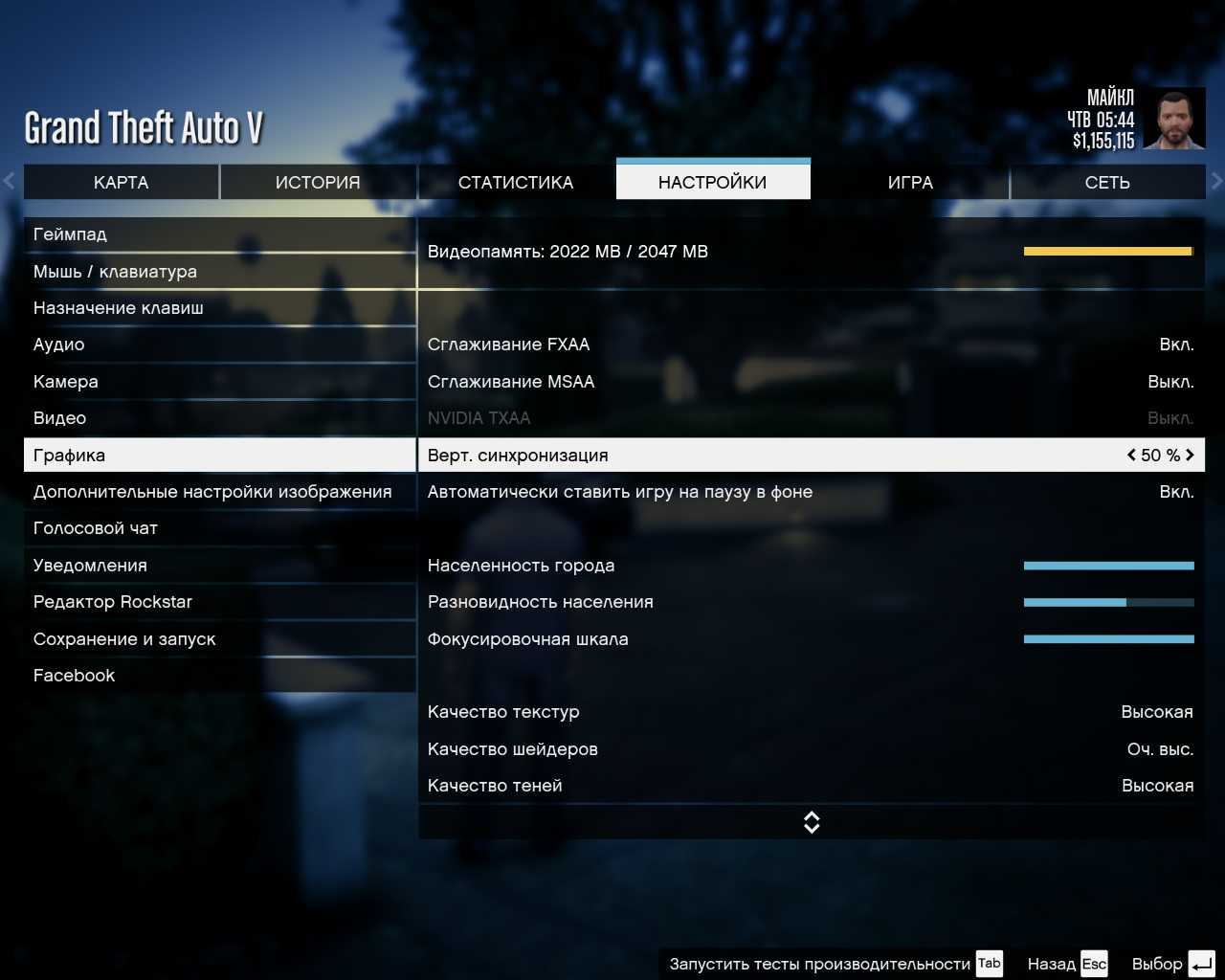Open the ИСТОРИЯ tab

318,182
